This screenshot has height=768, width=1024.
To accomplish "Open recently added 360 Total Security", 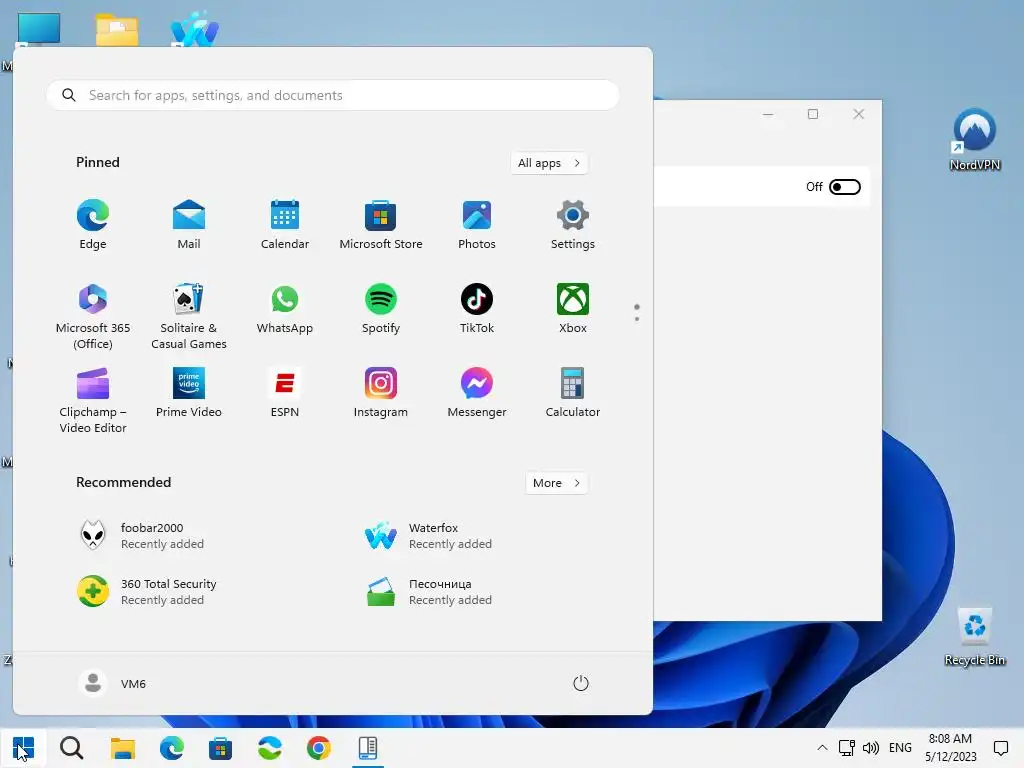I will (148, 592).
